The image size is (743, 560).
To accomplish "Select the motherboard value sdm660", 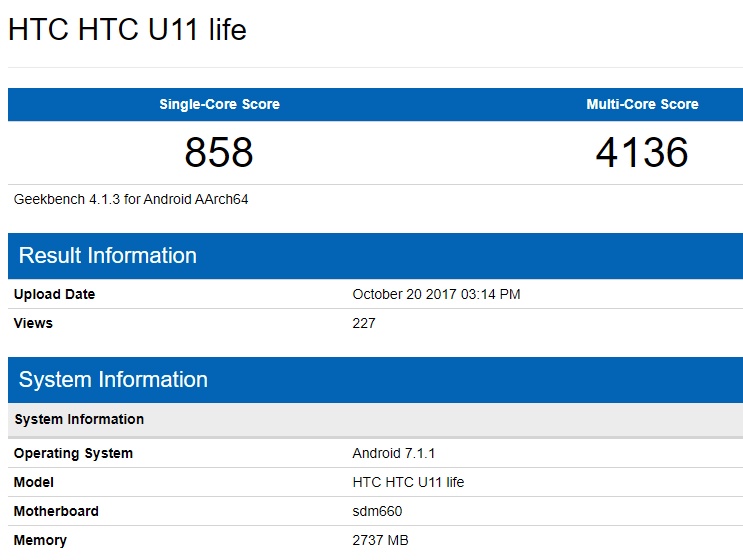I will (x=377, y=511).
